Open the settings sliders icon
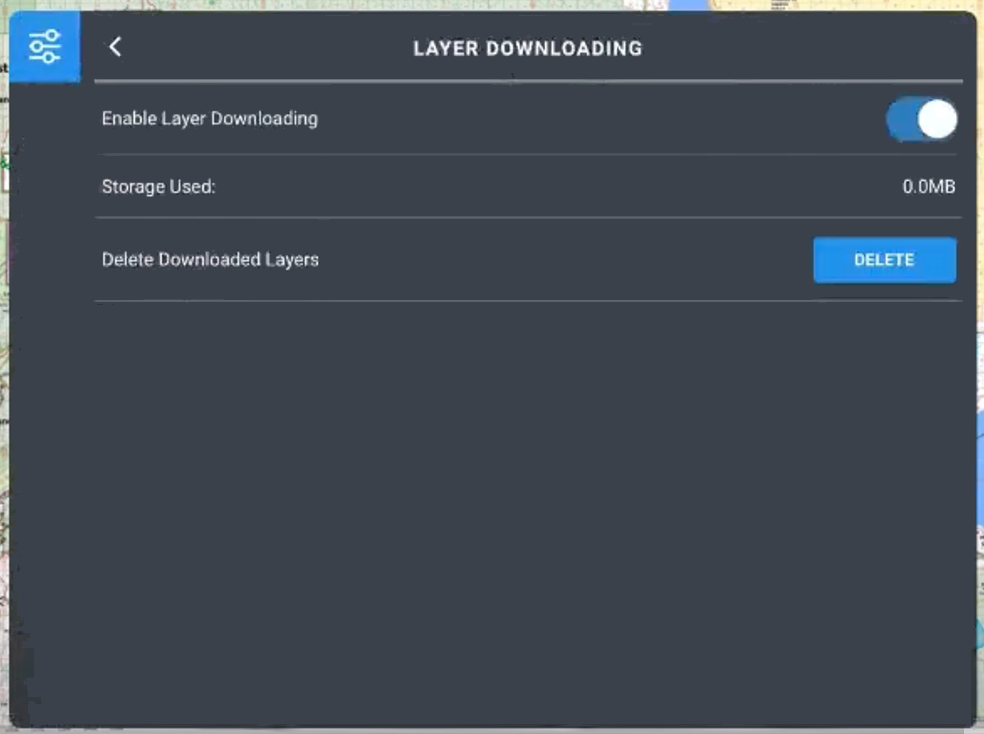The image size is (984, 734). pos(45,46)
